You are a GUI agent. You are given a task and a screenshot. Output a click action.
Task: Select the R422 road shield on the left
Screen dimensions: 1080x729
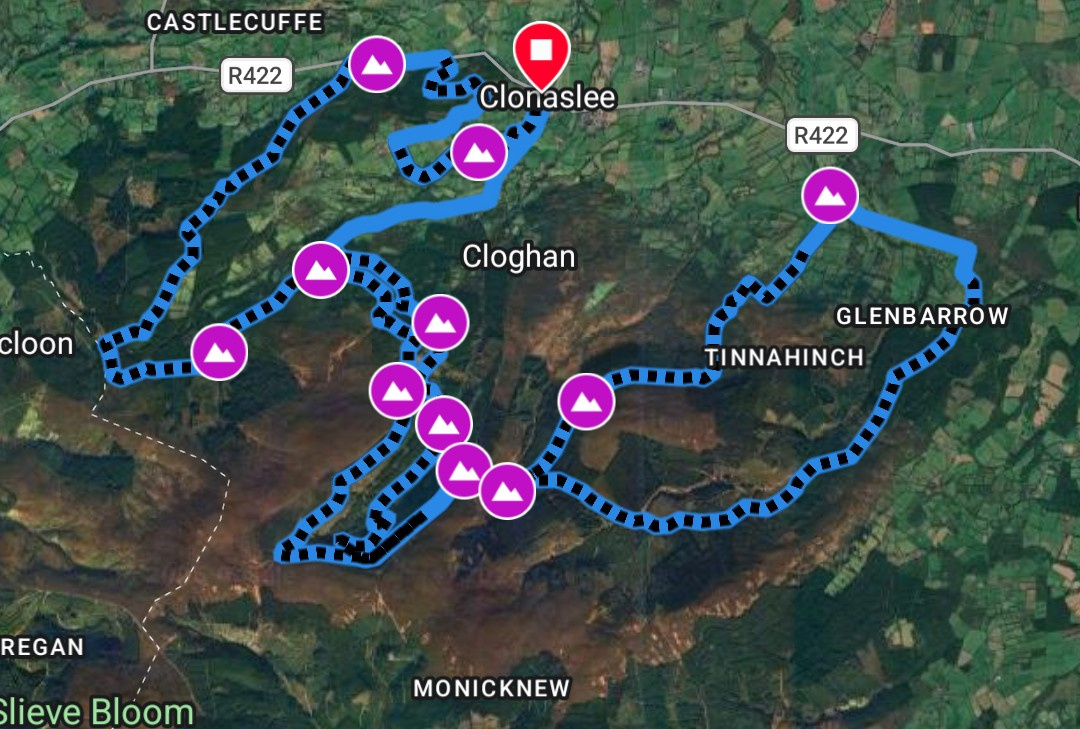(256, 75)
